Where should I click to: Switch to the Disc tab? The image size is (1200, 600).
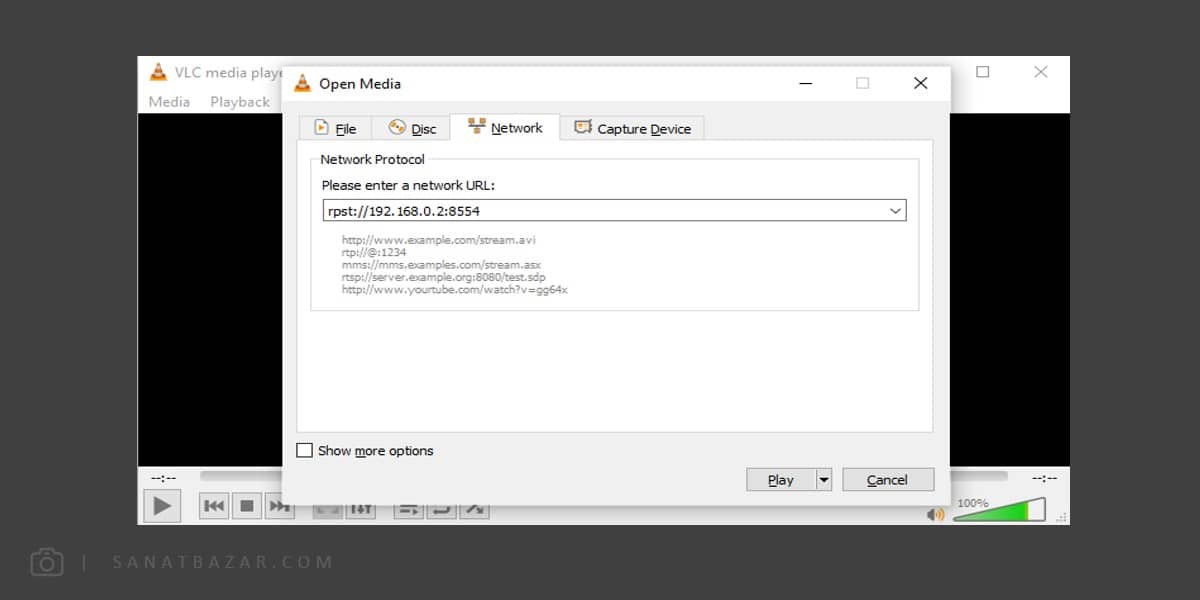(x=412, y=128)
